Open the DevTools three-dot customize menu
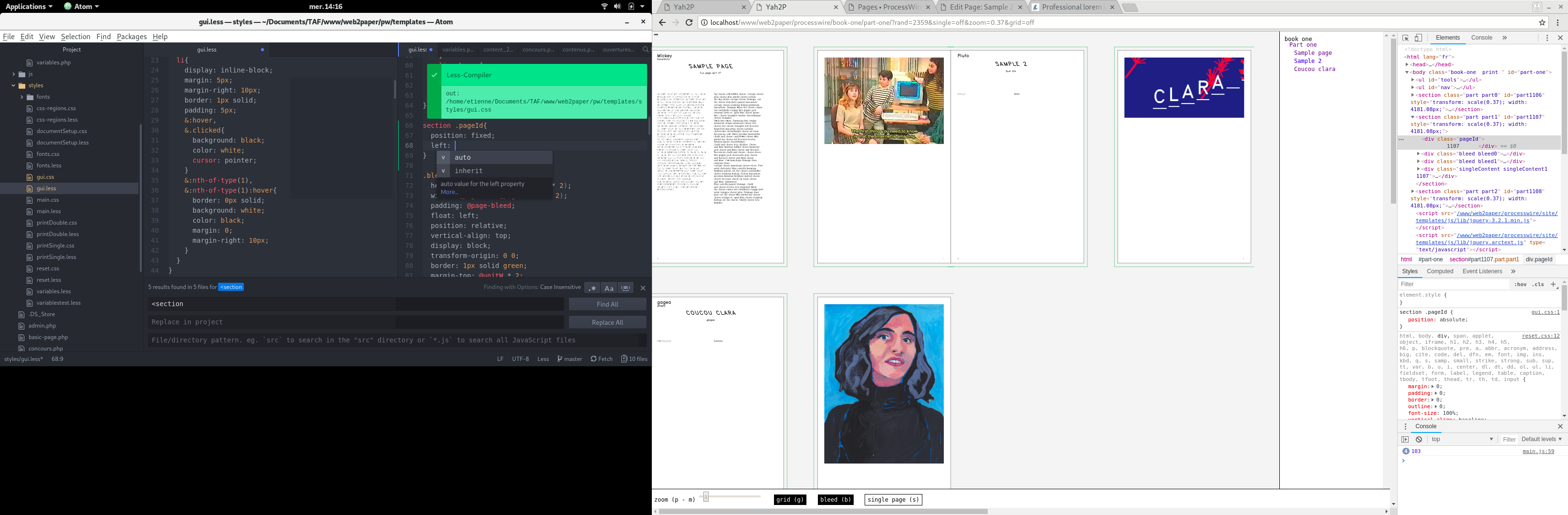1568x515 pixels. coord(1547,38)
